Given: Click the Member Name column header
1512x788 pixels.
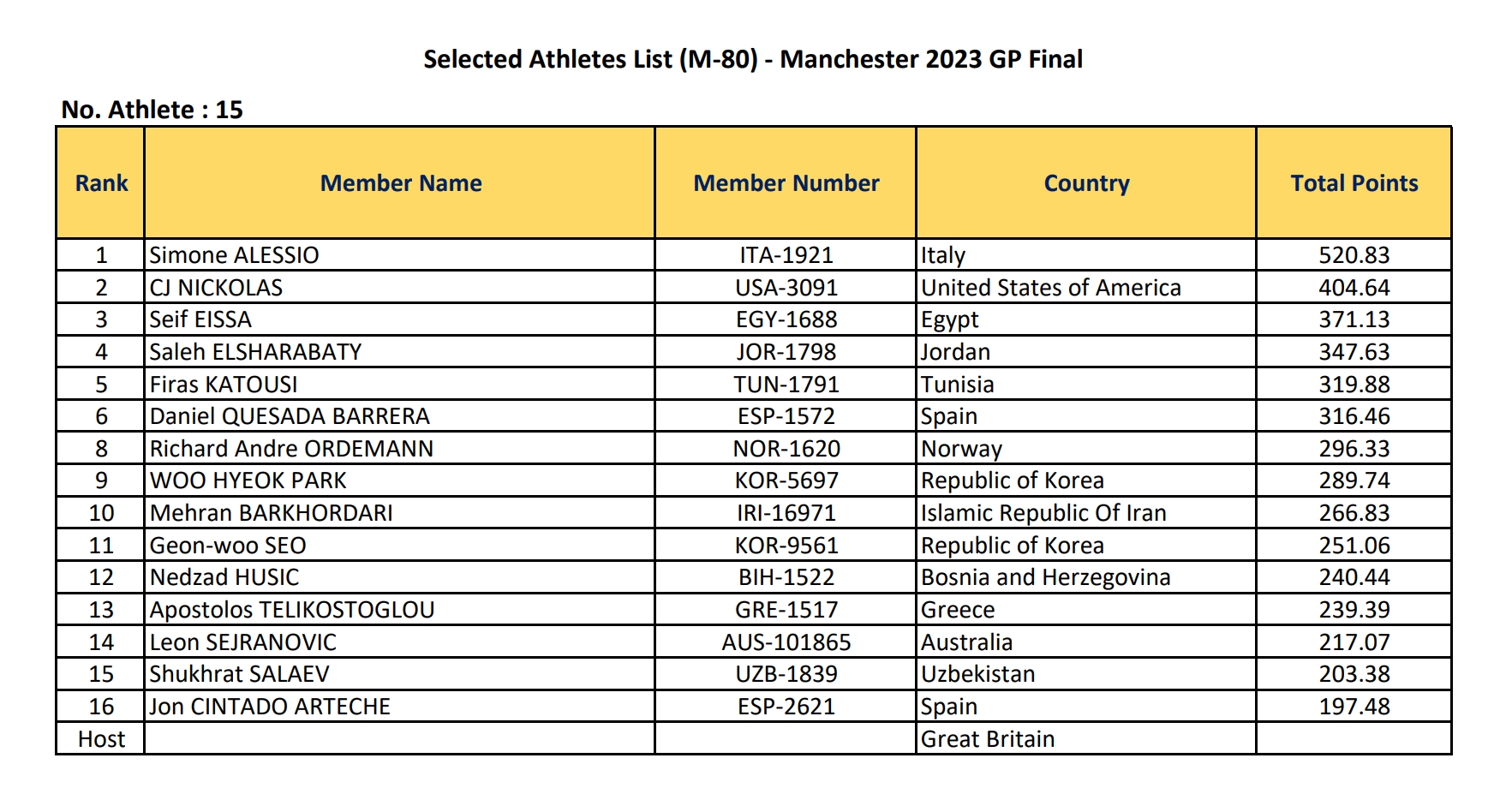Looking at the screenshot, I should tap(400, 183).
